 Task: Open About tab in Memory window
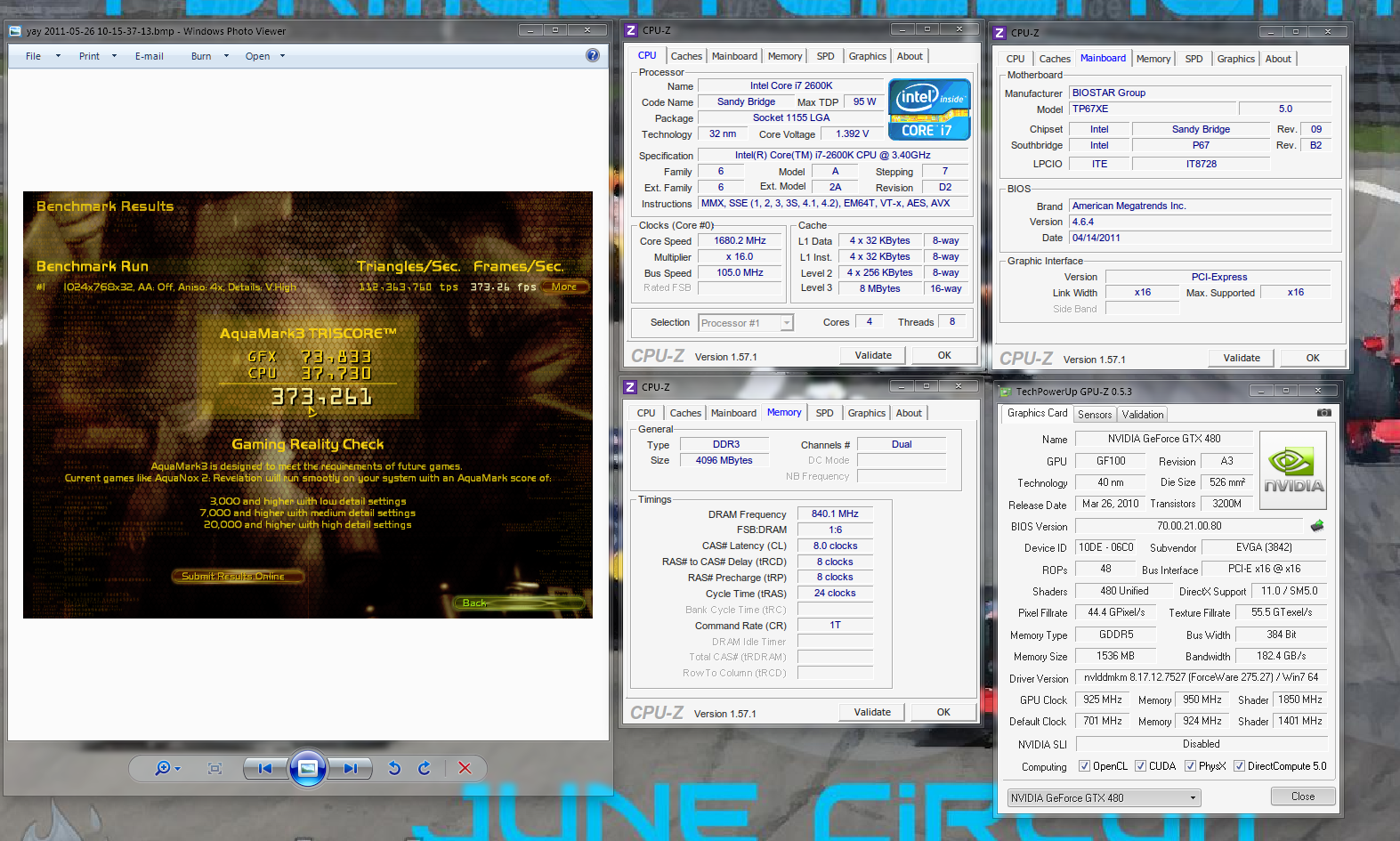point(909,413)
